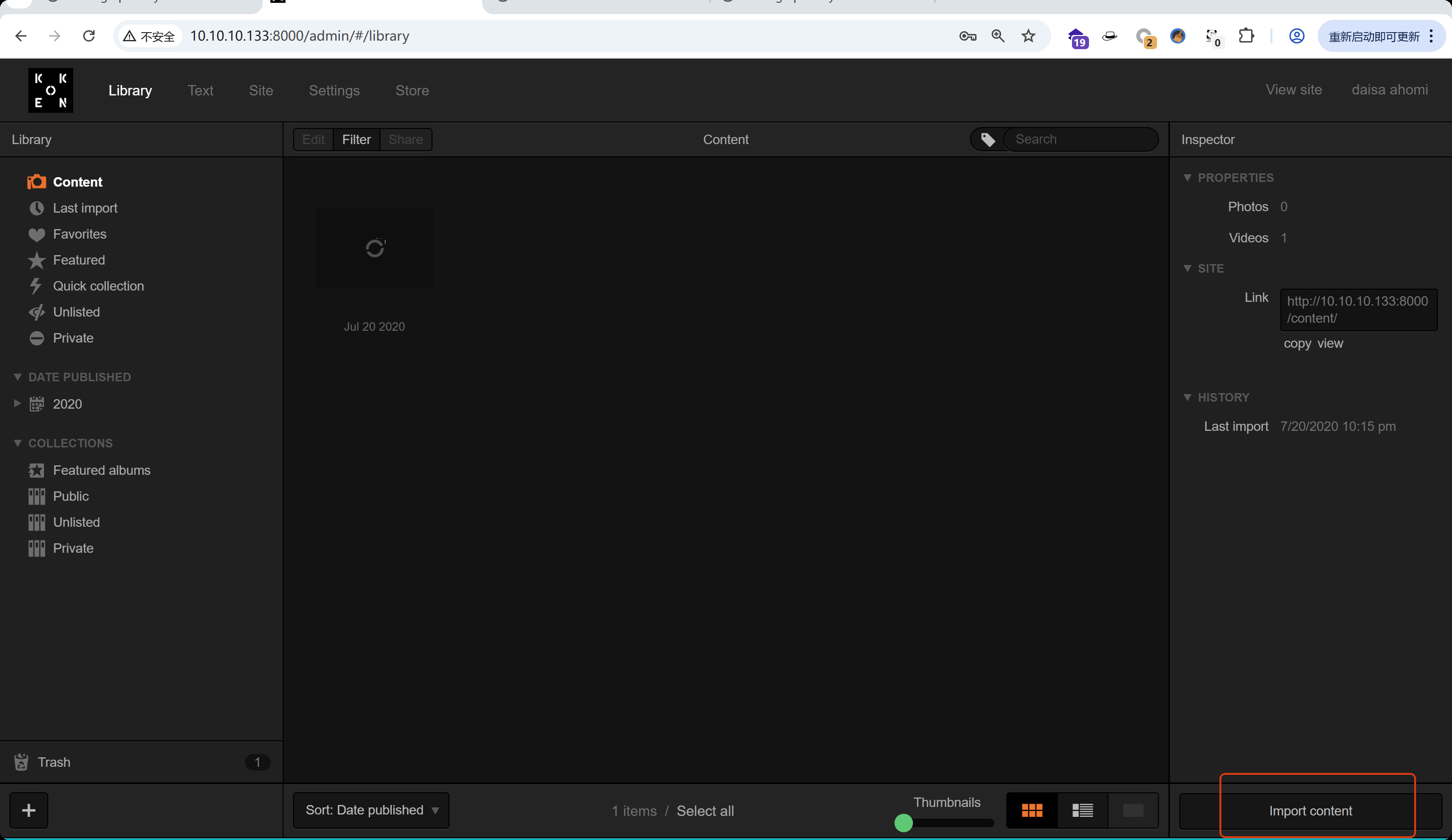
Task: Click the plus add button
Action: 28,810
